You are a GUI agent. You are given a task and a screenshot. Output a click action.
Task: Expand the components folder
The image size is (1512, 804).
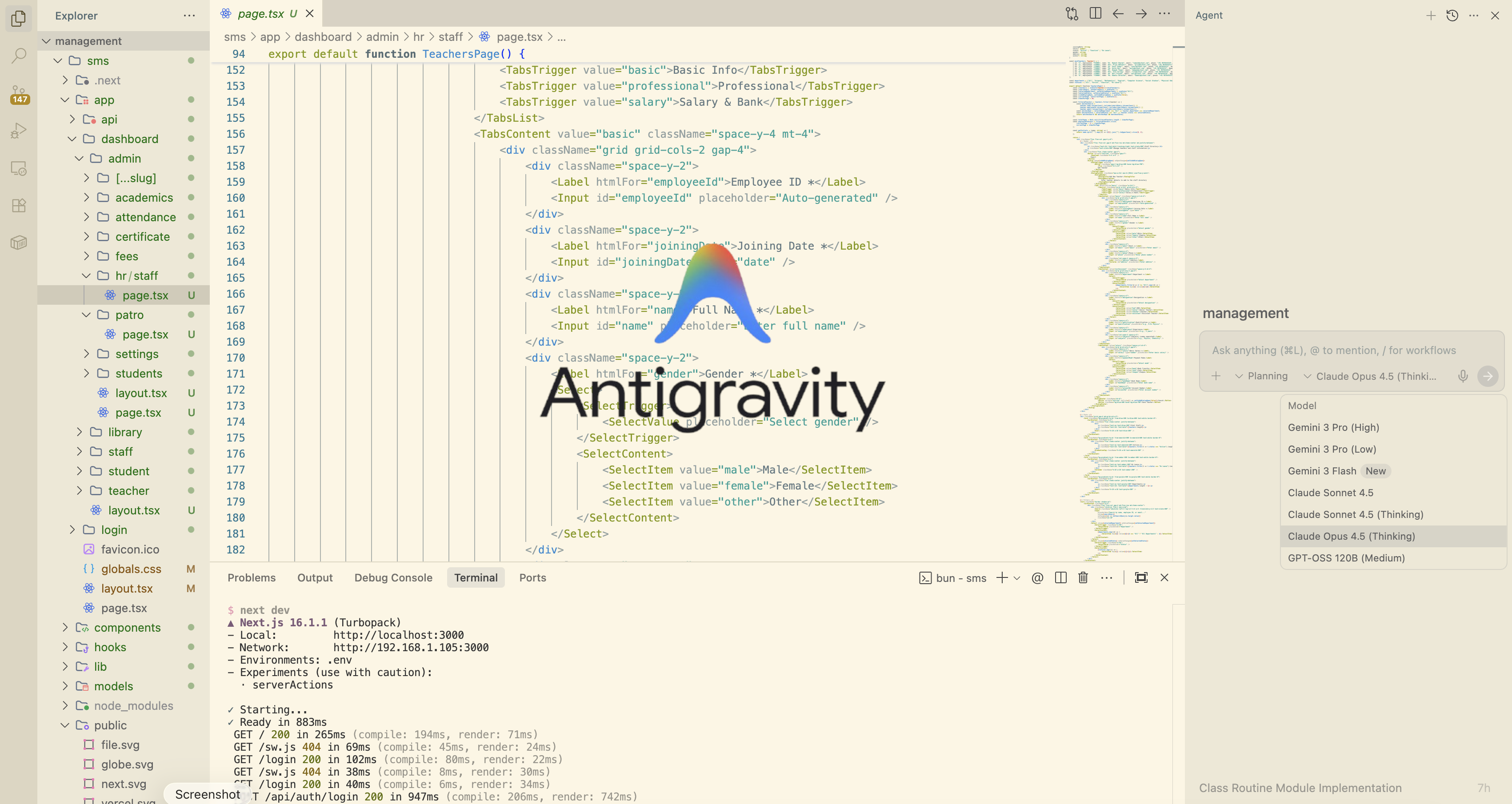123,628
